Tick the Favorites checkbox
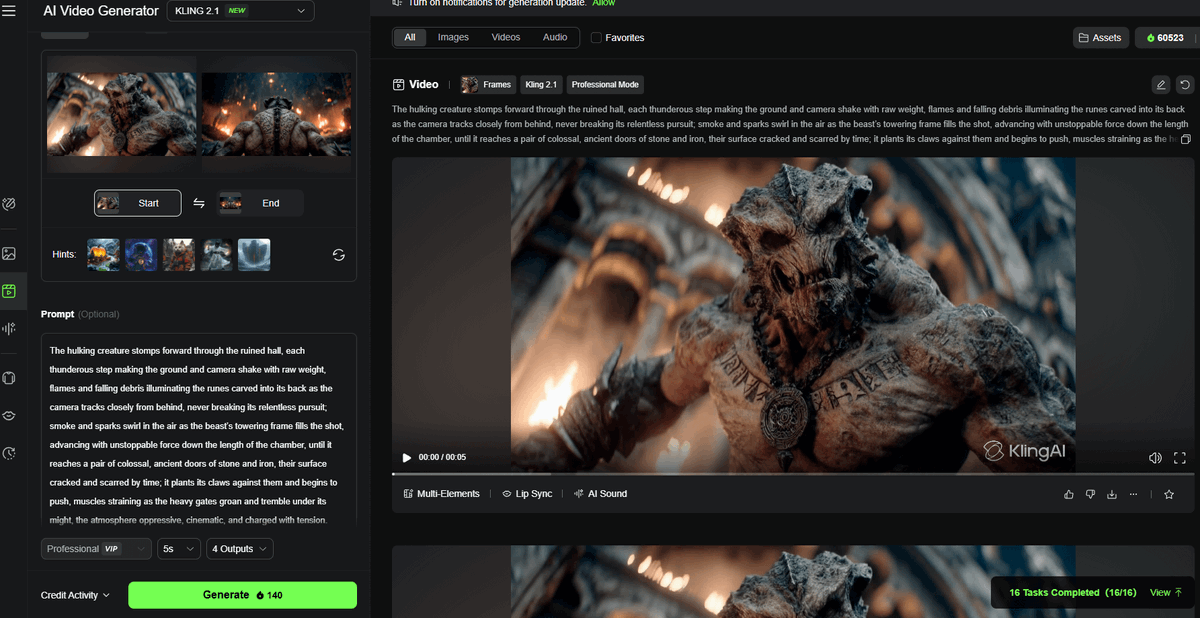Viewport: 1200px width, 618px height. 596,38
